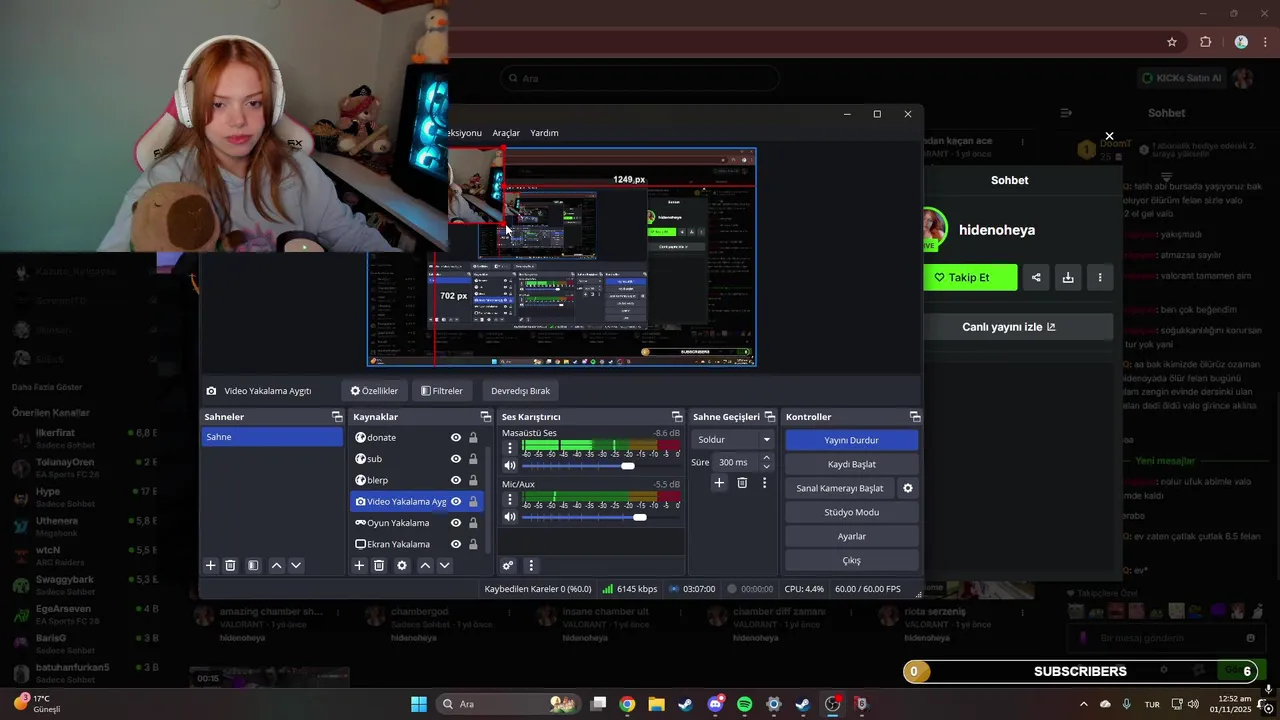Hide the blerp source

[x=456, y=480]
